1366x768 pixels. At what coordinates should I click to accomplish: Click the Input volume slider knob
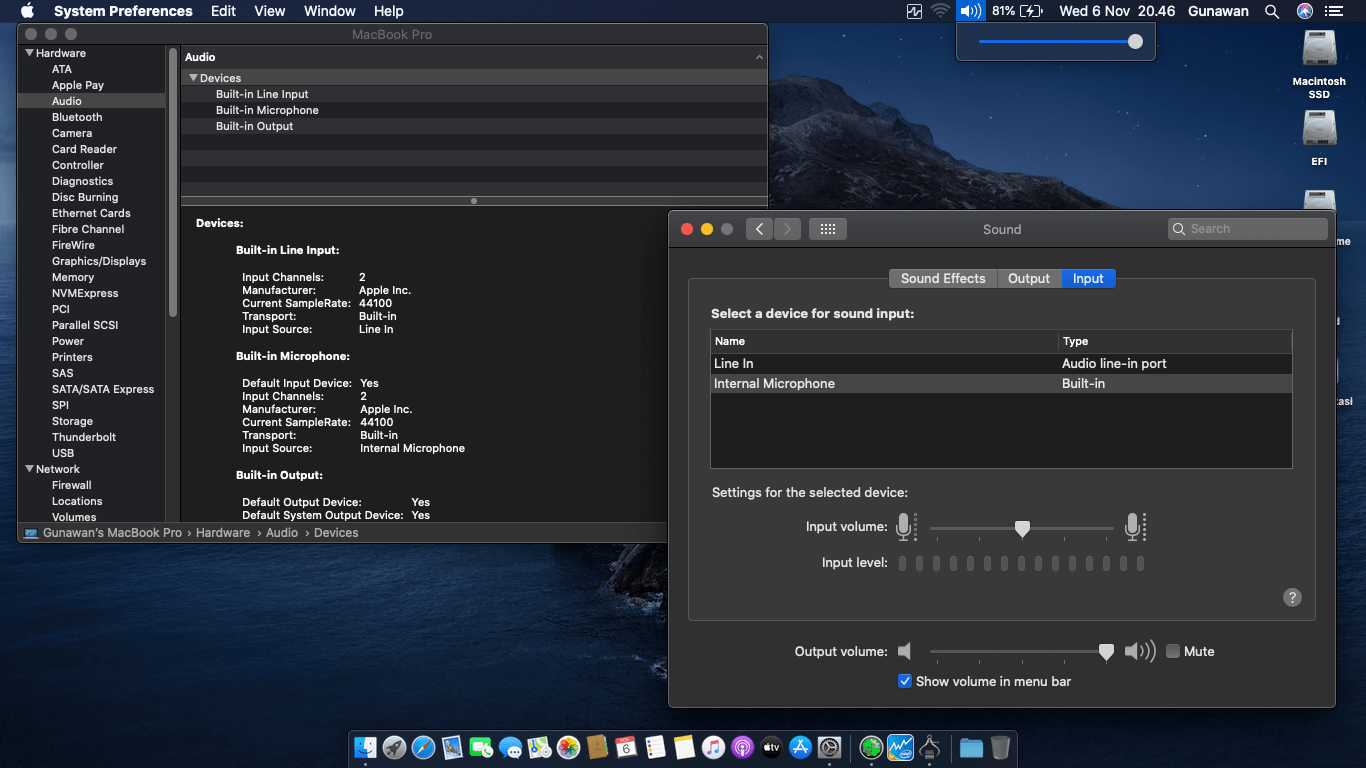[x=1021, y=528]
